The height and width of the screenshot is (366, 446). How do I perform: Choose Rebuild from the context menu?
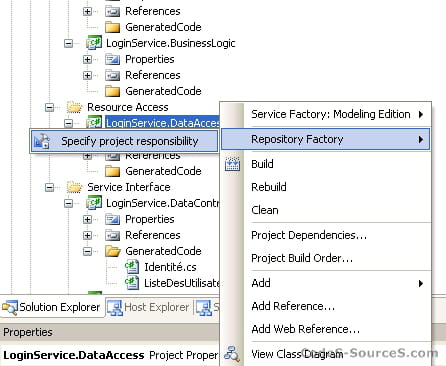pos(269,187)
